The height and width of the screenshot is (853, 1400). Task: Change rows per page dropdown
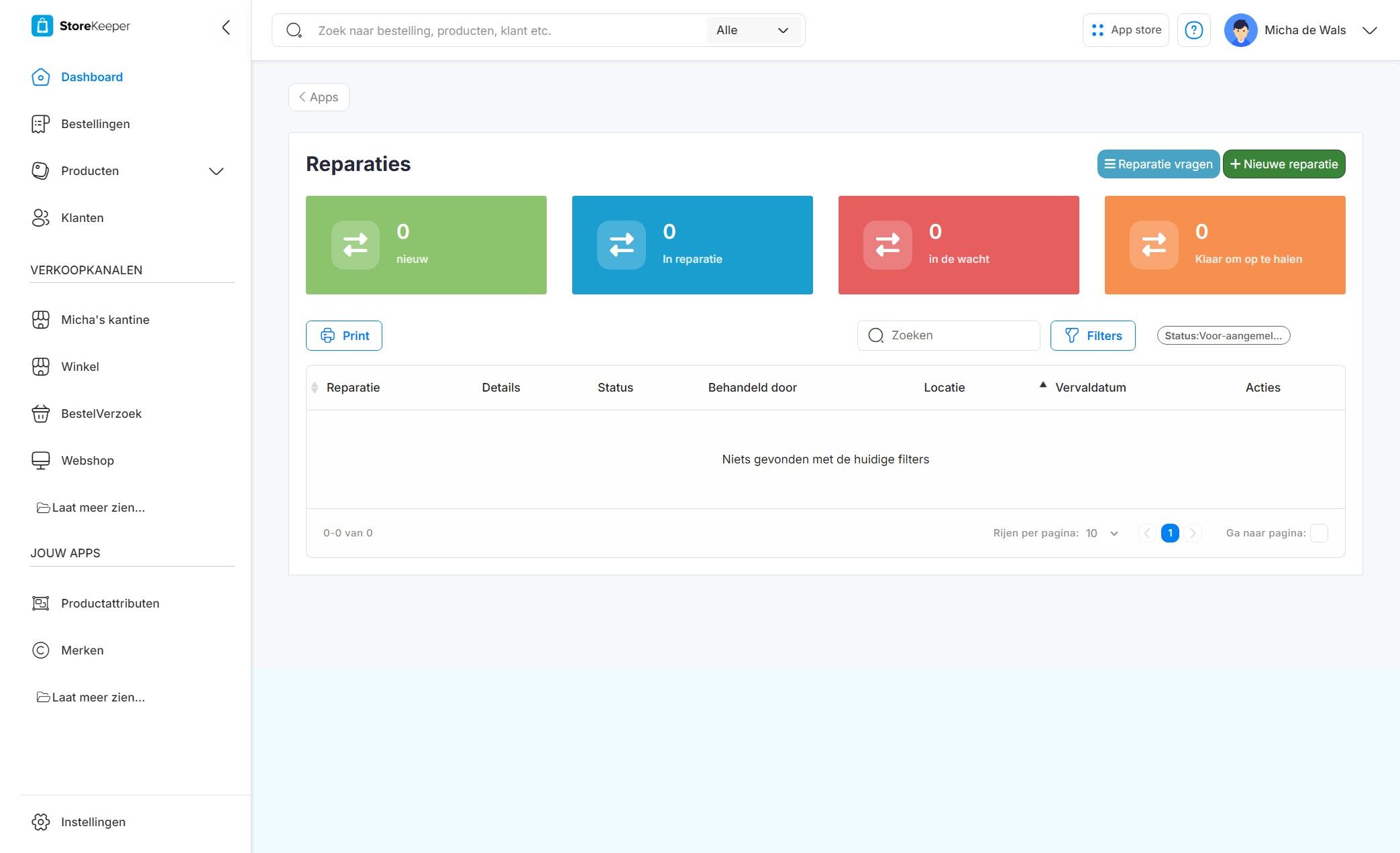pos(1102,533)
